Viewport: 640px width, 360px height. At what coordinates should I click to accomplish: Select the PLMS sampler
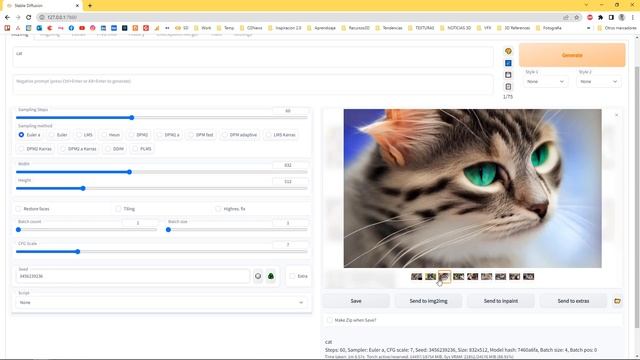click(x=142, y=149)
